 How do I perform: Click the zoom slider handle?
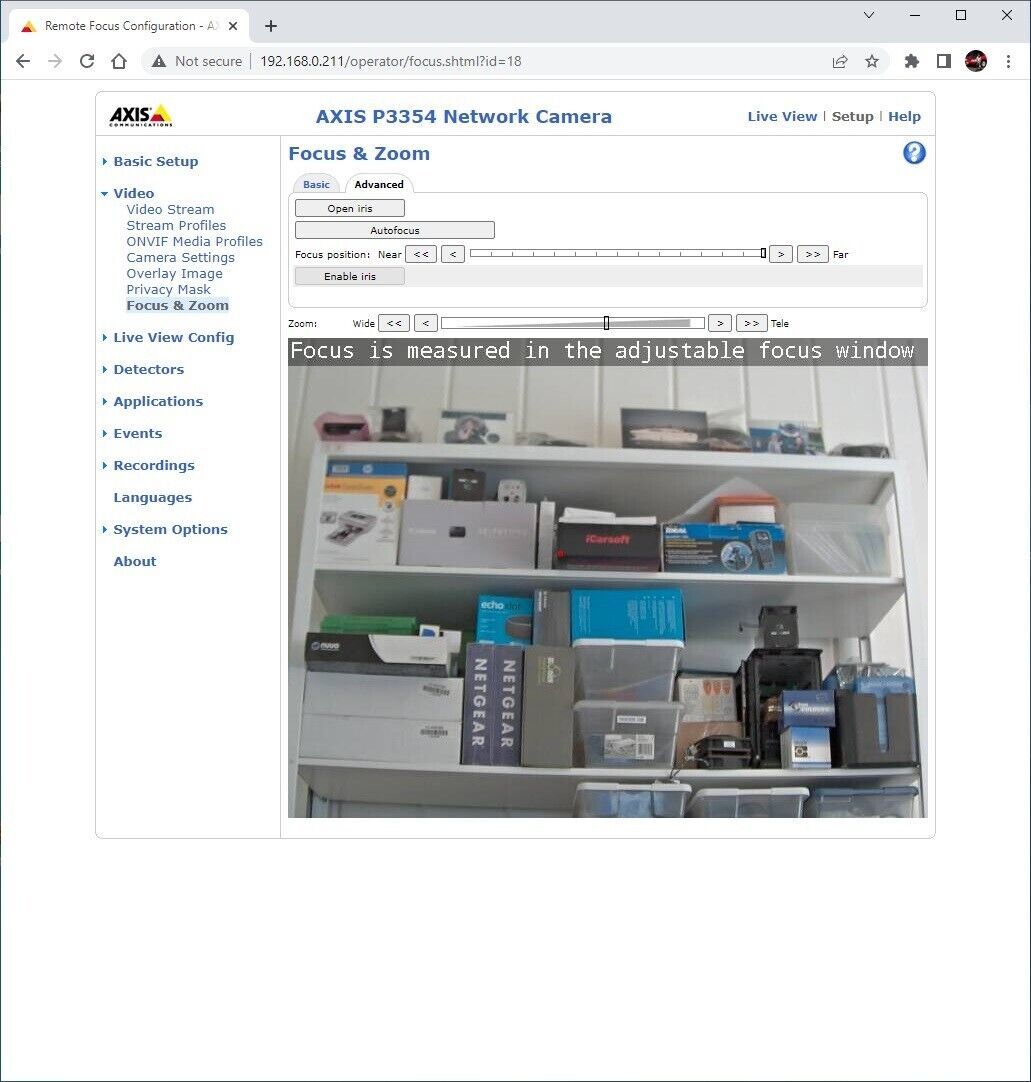click(606, 323)
